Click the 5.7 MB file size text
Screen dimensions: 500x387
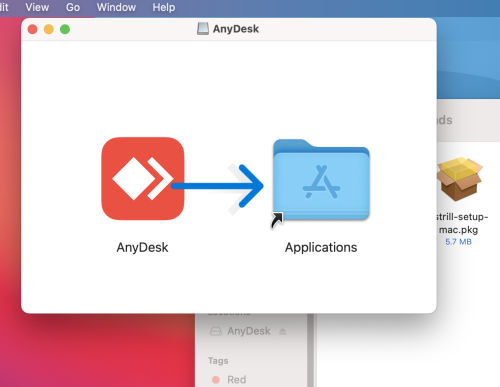[458, 242]
